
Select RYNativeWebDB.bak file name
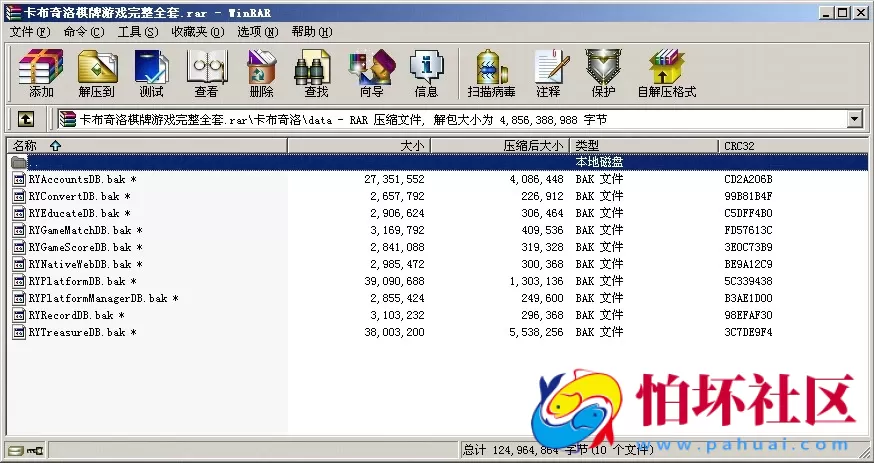click(85, 264)
